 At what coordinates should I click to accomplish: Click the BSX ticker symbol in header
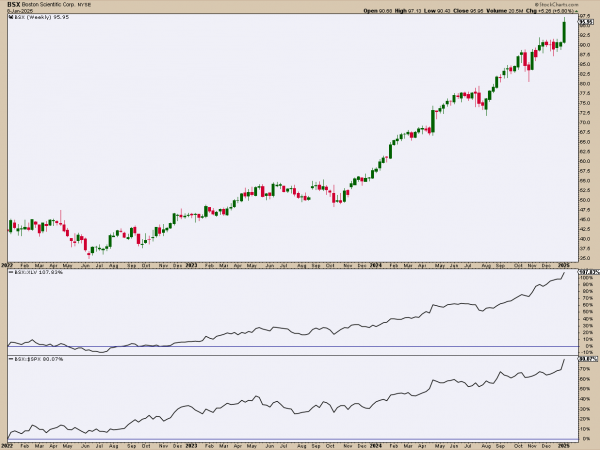[14, 5]
